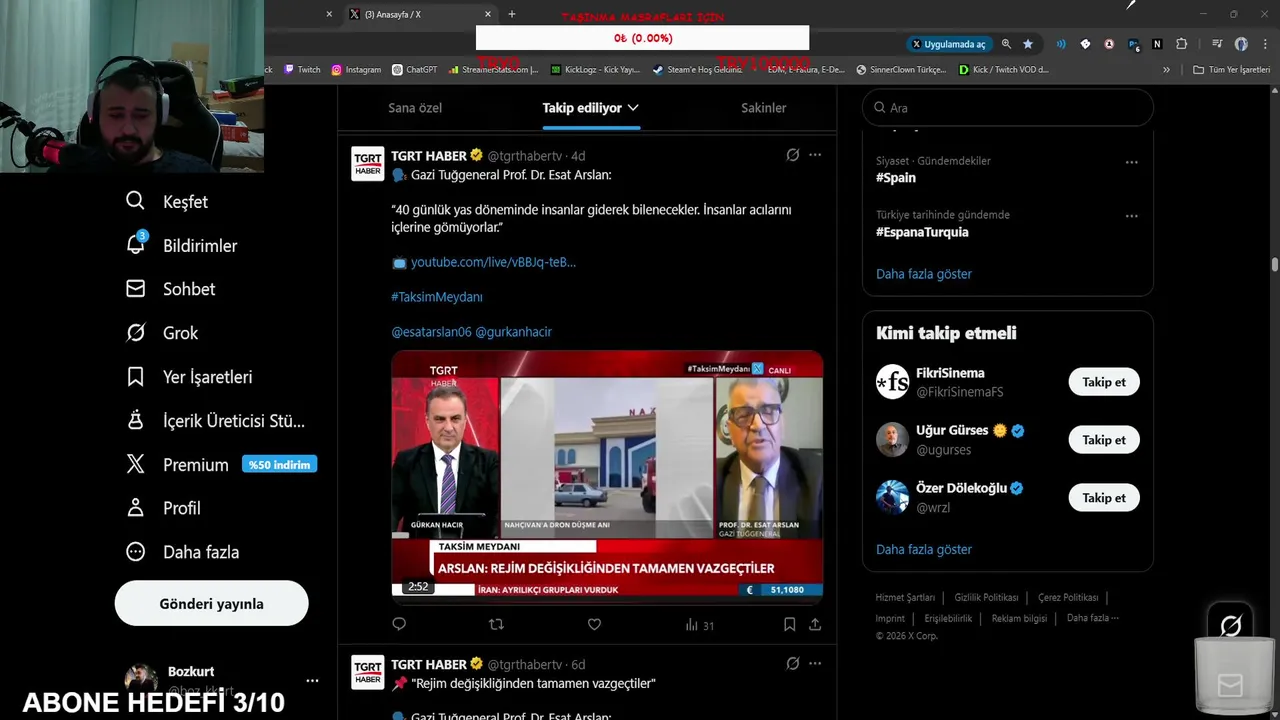Reply to the TGRT Haber post

[399, 624]
